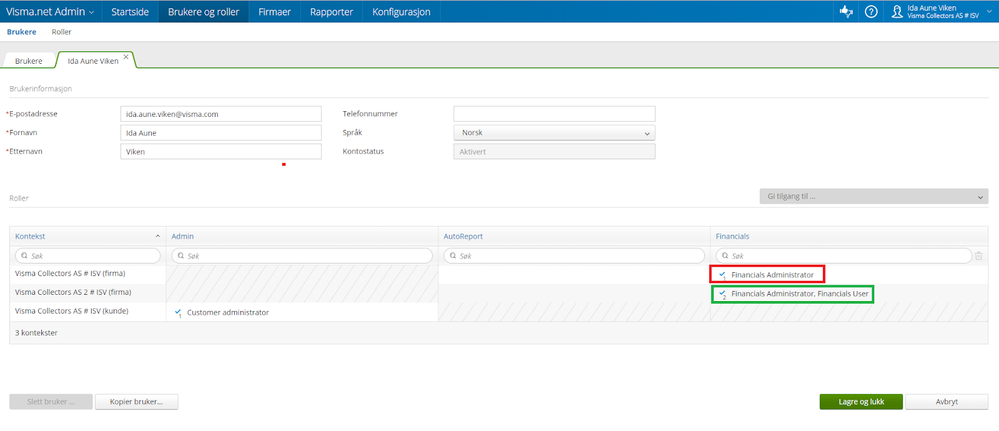Click search icon in Kontekst filter

tap(24, 256)
